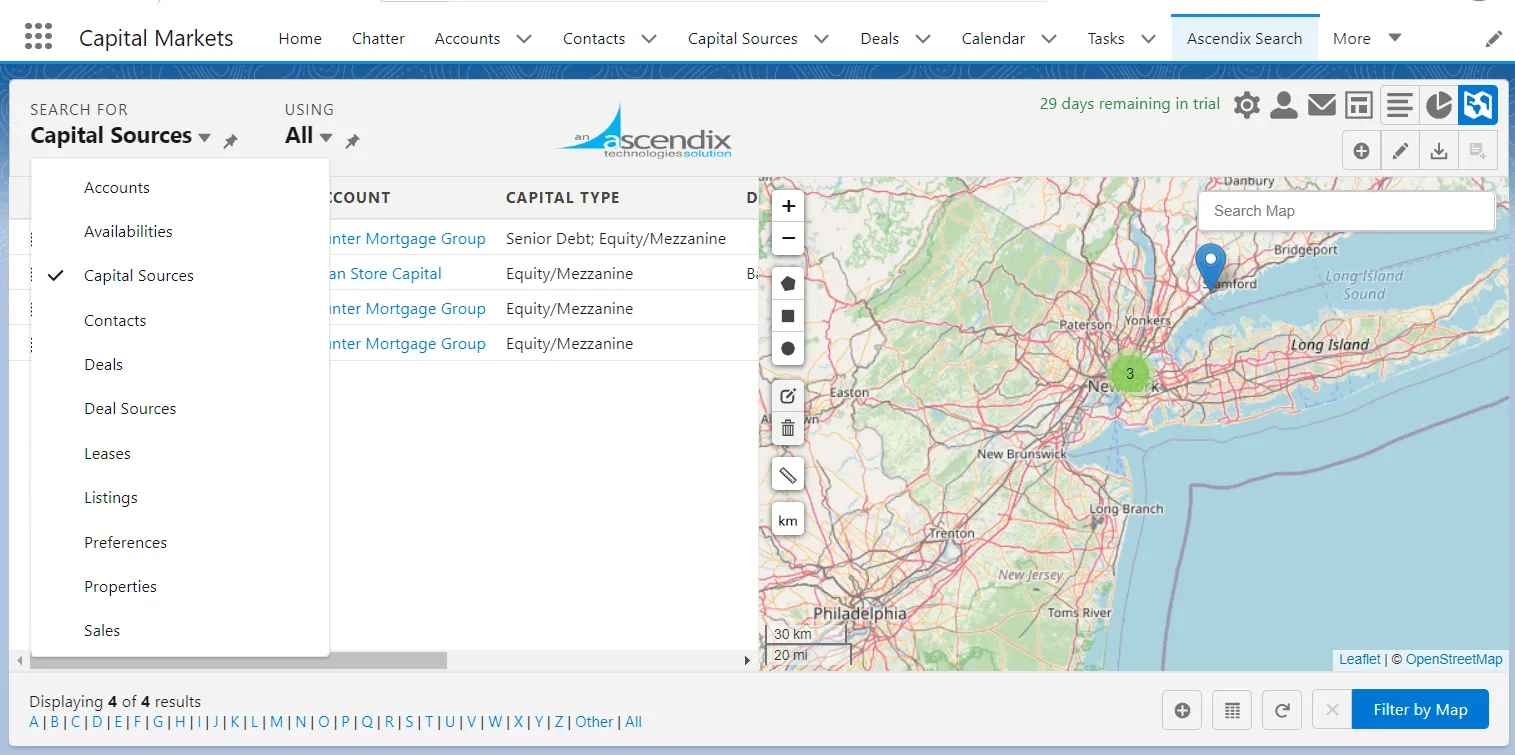This screenshot has height=755, width=1515.
Task: Click the Capital Type column header
Action: (563, 198)
